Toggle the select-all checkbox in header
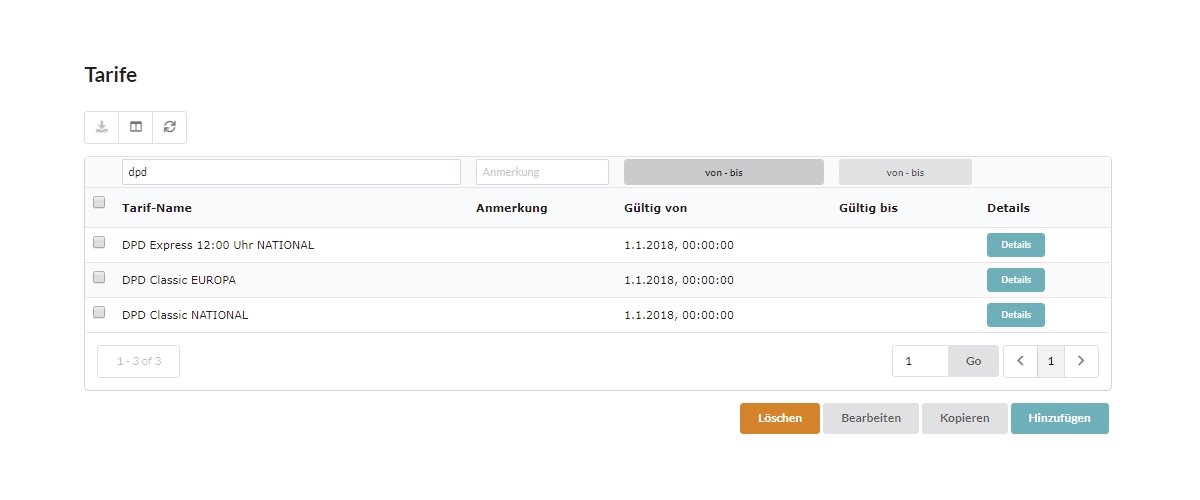 (x=99, y=202)
